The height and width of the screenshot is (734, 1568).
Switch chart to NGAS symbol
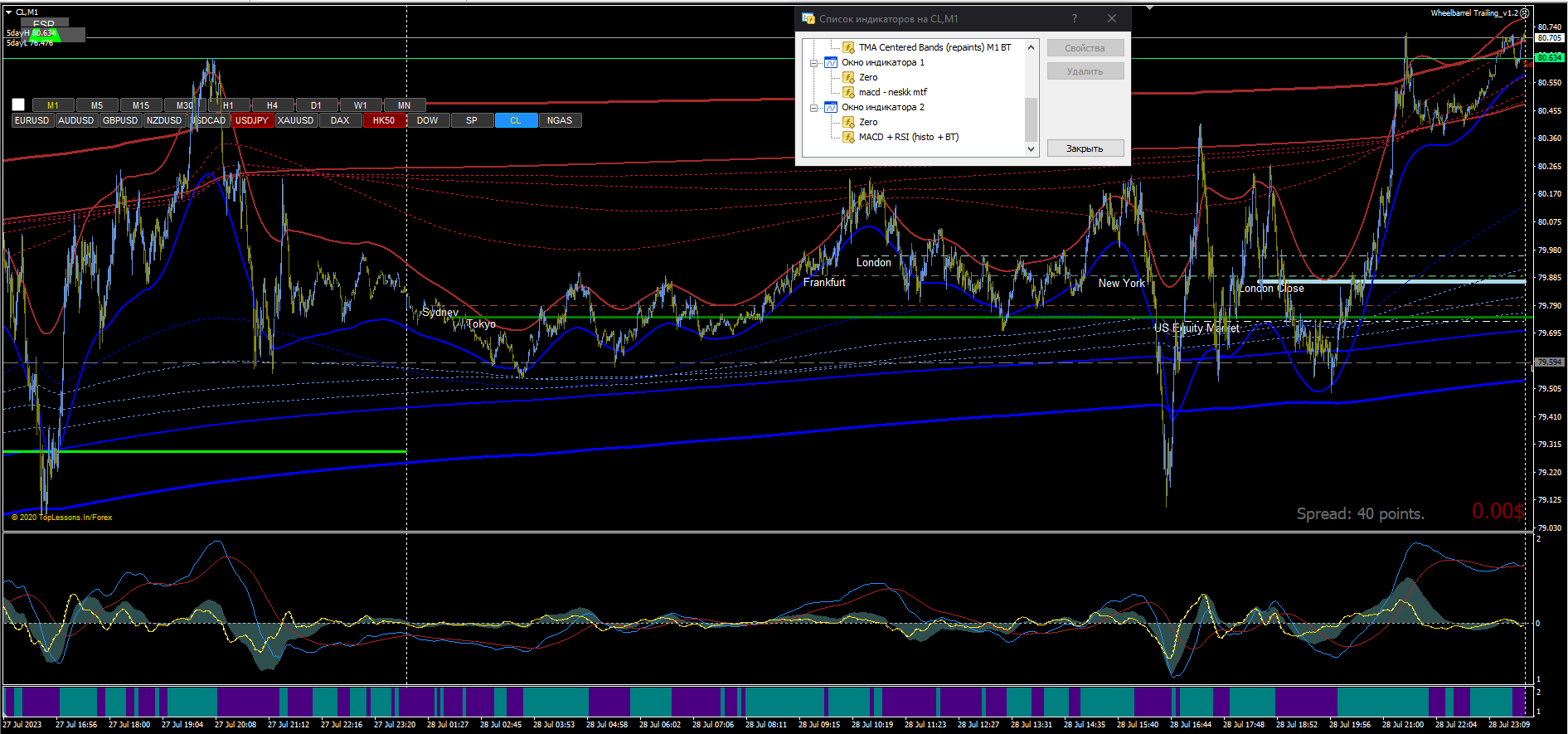click(x=560, y=120)
